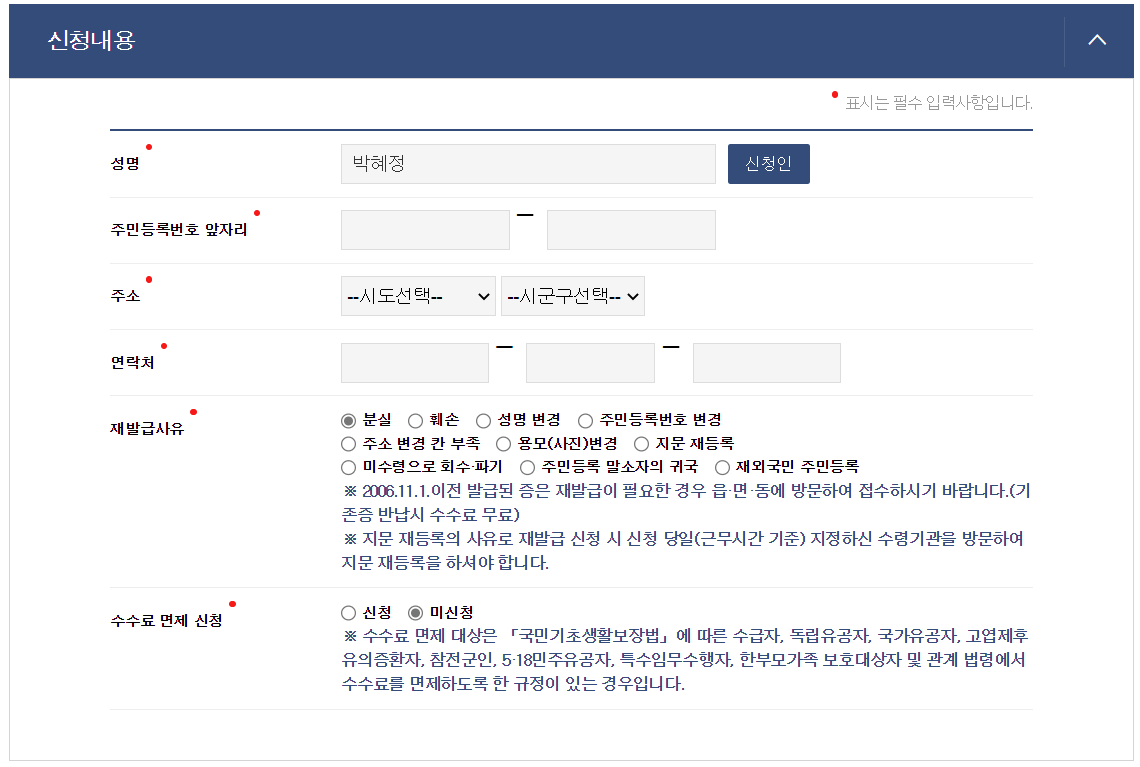This screenshot has height=767, width=1140.
Task: Click the first 연락처 phone field
Action: click(414, 363)
